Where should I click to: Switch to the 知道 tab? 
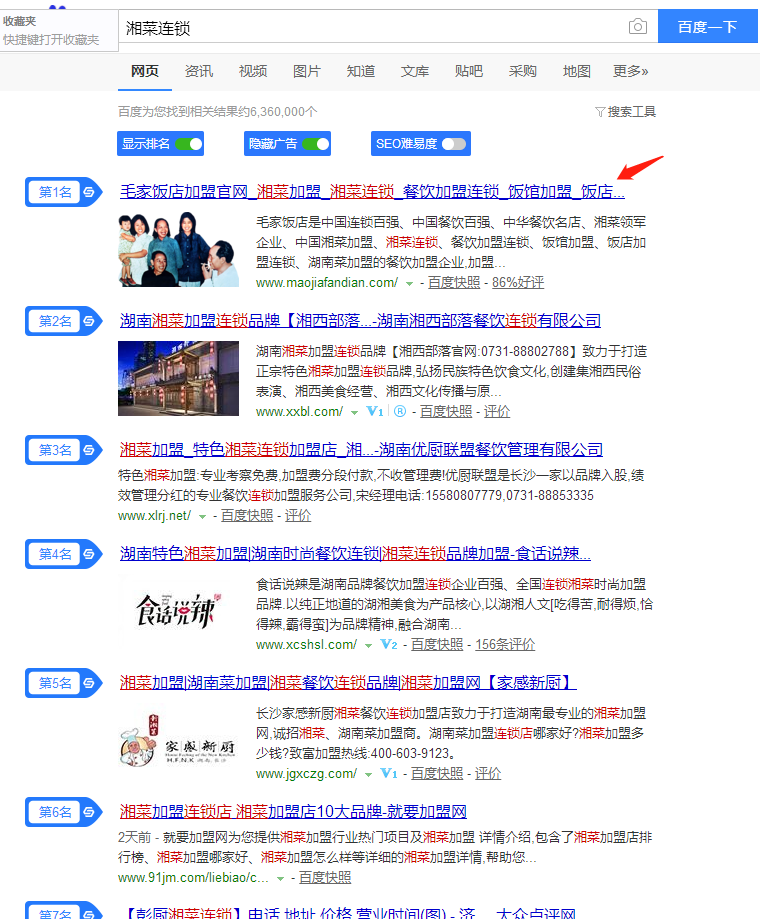click(360, 71)
